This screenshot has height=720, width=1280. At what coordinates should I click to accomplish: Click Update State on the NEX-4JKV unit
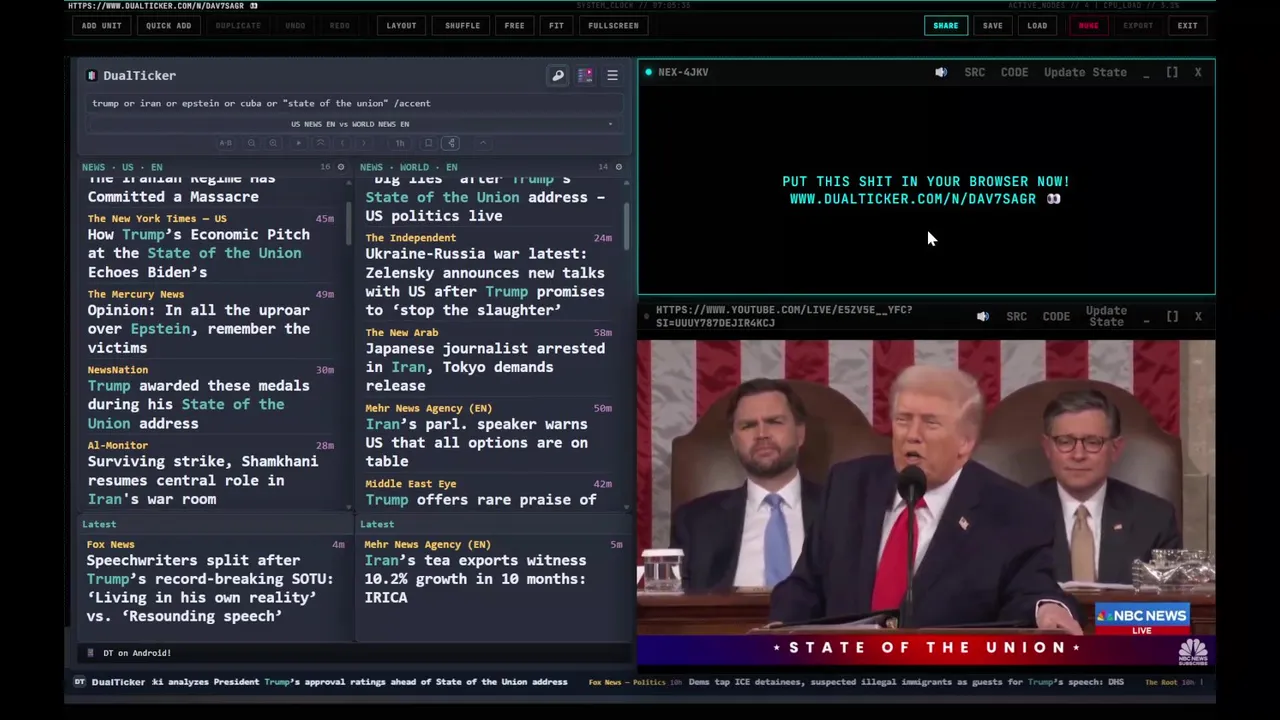1085,72
